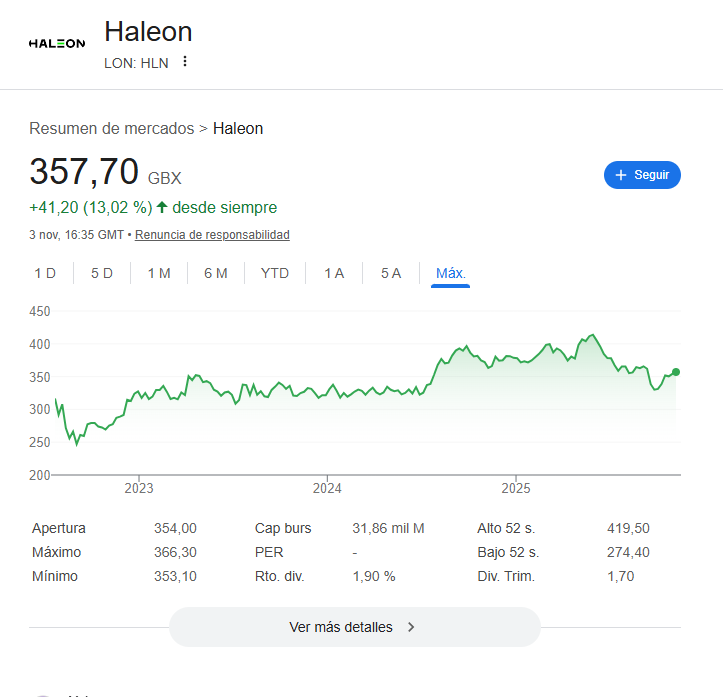Click the Haleon logo icon
The width and height of the screenshot is (723, 697).
point(57,43)
